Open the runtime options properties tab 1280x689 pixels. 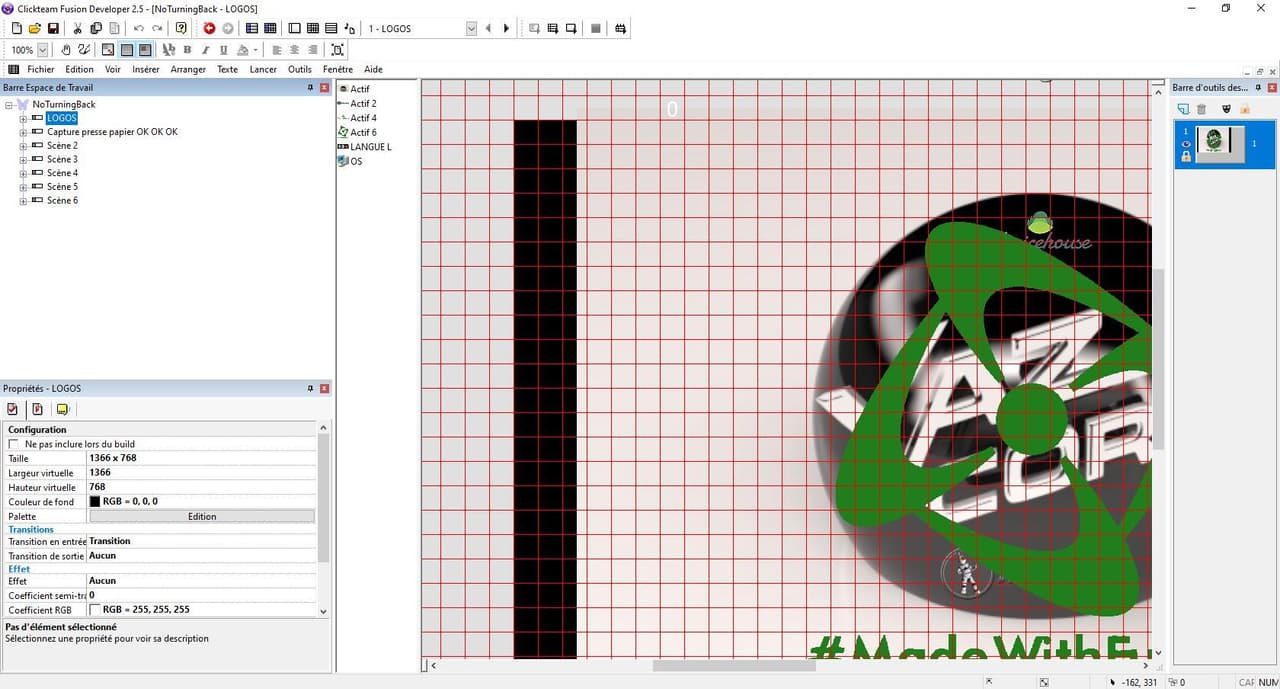(37, 409)
